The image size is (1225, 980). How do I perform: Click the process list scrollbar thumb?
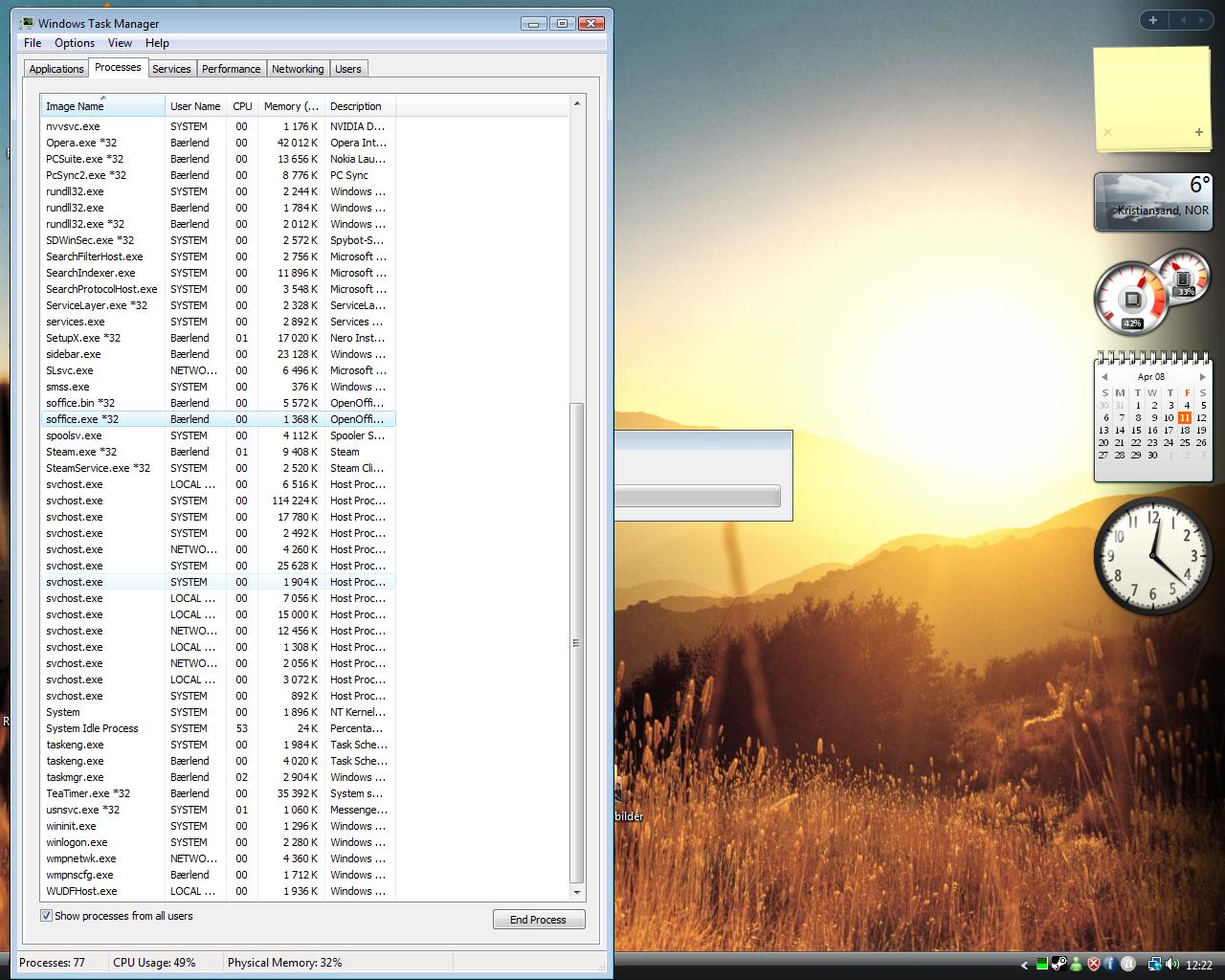pos(576,643)
